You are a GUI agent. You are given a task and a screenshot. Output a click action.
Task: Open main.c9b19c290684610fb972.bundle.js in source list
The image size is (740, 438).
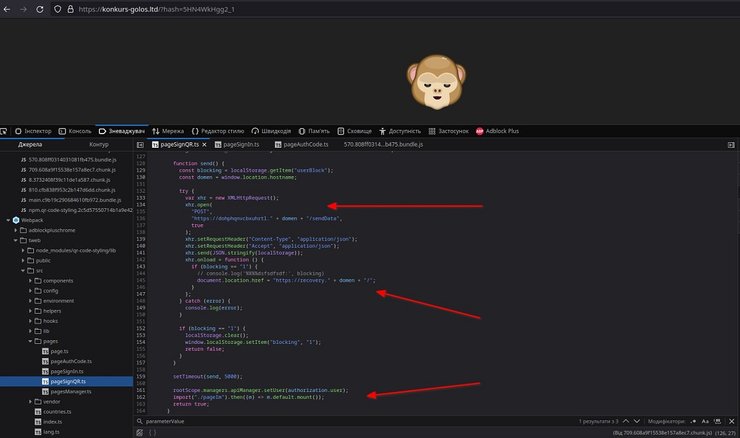(x=71, y=200)
